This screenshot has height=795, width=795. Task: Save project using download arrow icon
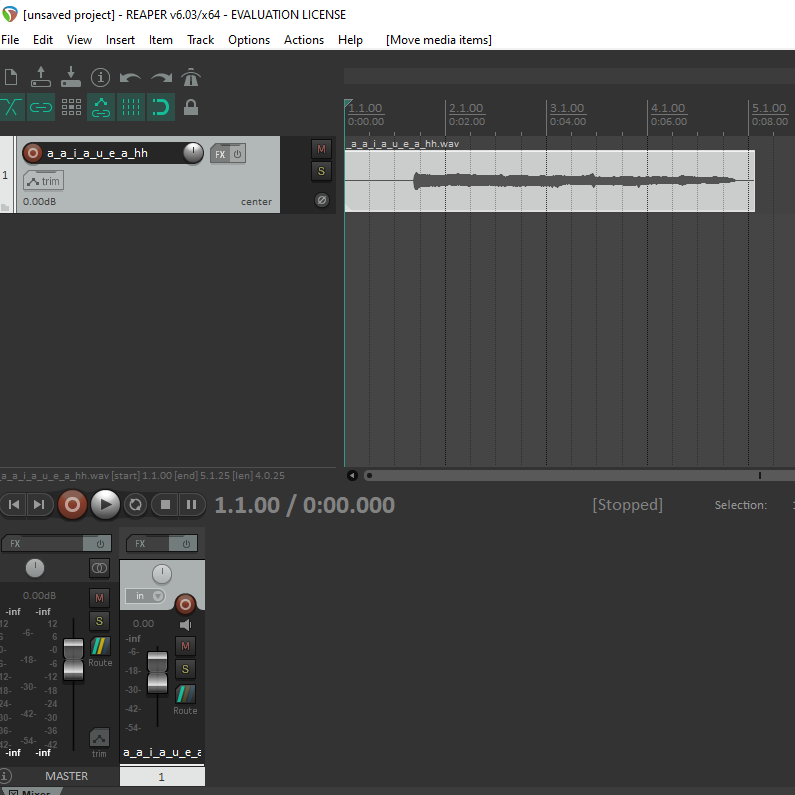(x=71, y=77)
